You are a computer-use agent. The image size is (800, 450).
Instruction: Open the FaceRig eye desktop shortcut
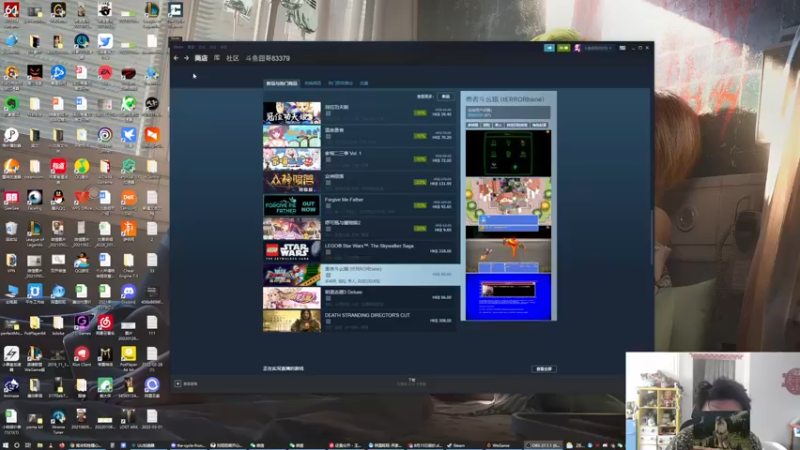(35, 199)
